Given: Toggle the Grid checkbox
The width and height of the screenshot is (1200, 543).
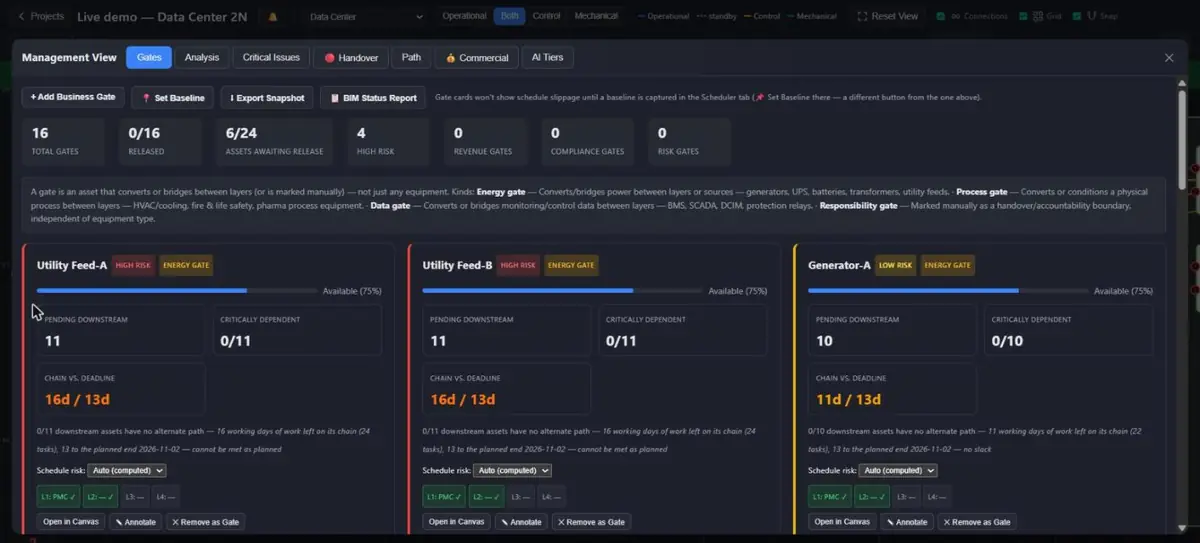Looking at the screenshot, I should tap(1024, 17).
